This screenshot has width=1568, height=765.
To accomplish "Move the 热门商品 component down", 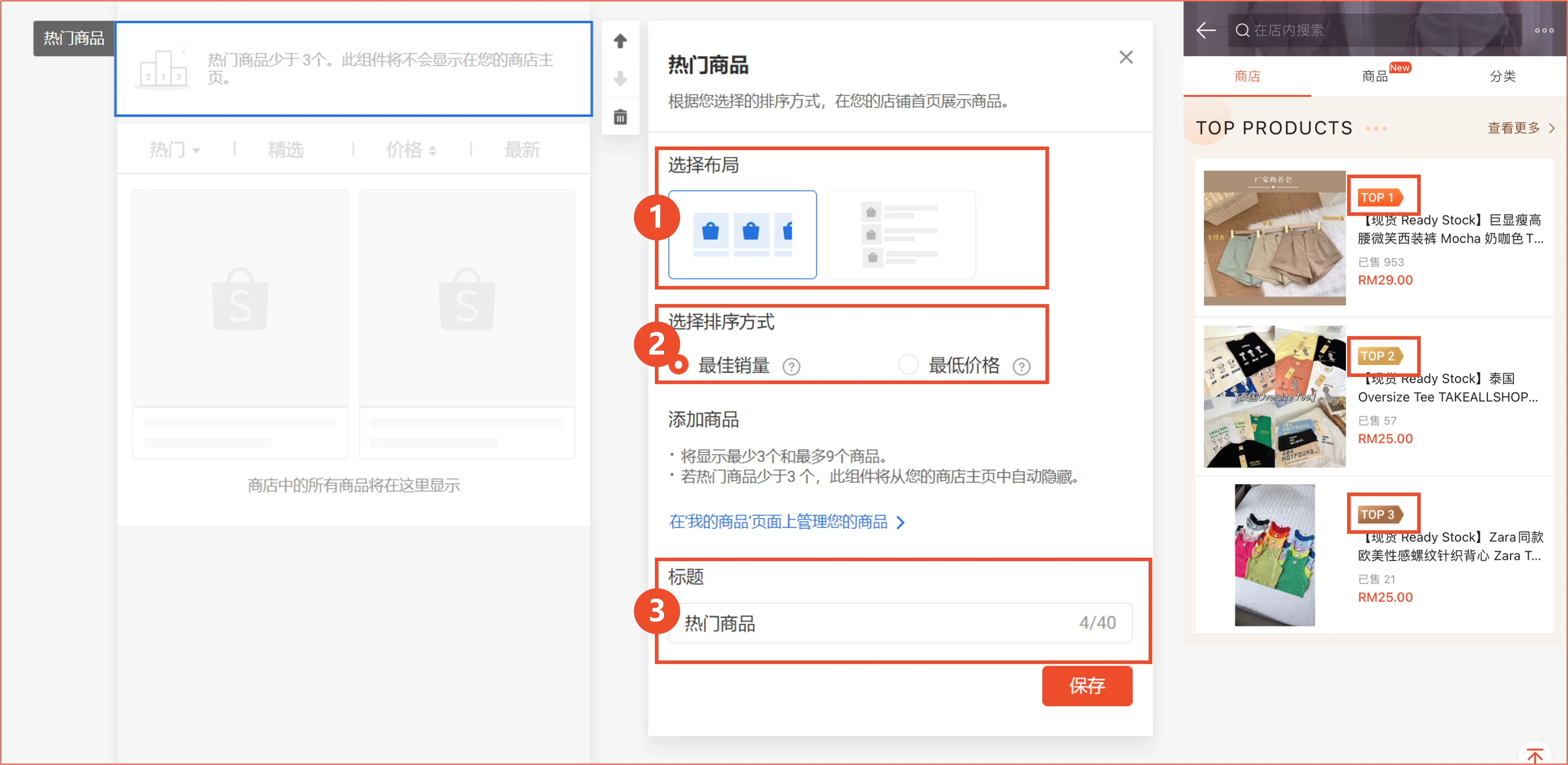I will click(x=620, y=78).
